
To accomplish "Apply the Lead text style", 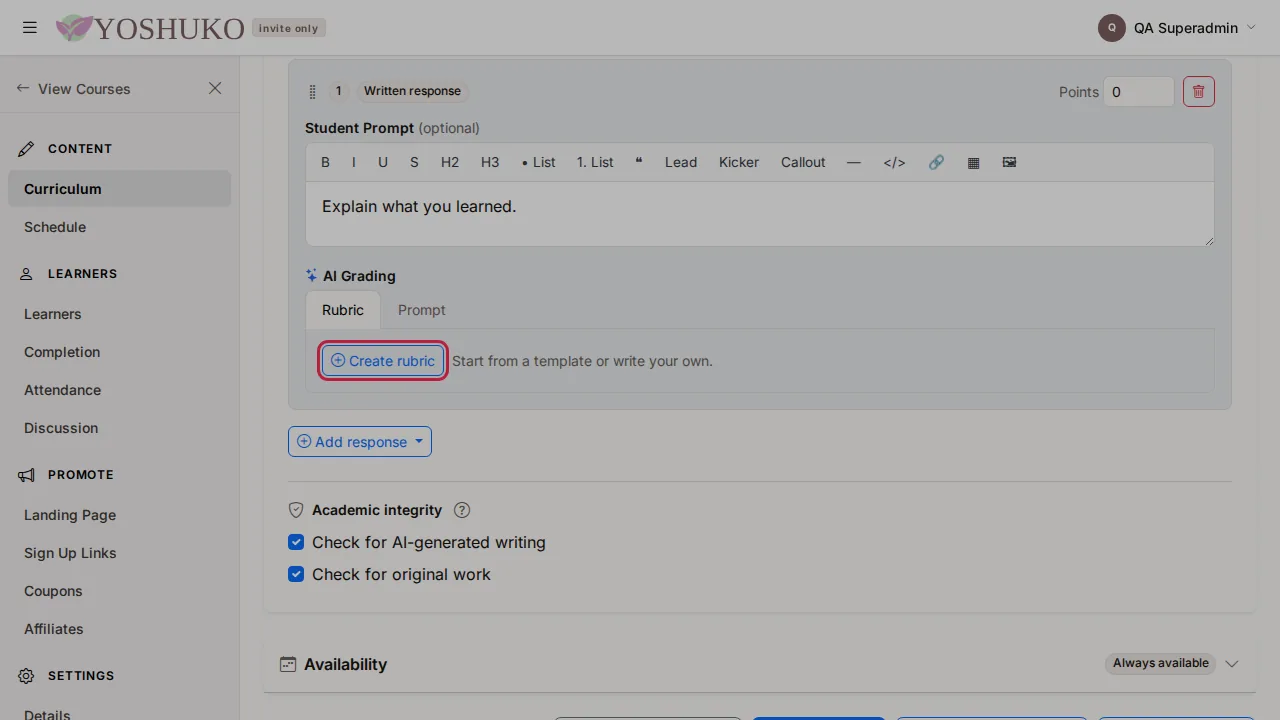I will 681,162.
